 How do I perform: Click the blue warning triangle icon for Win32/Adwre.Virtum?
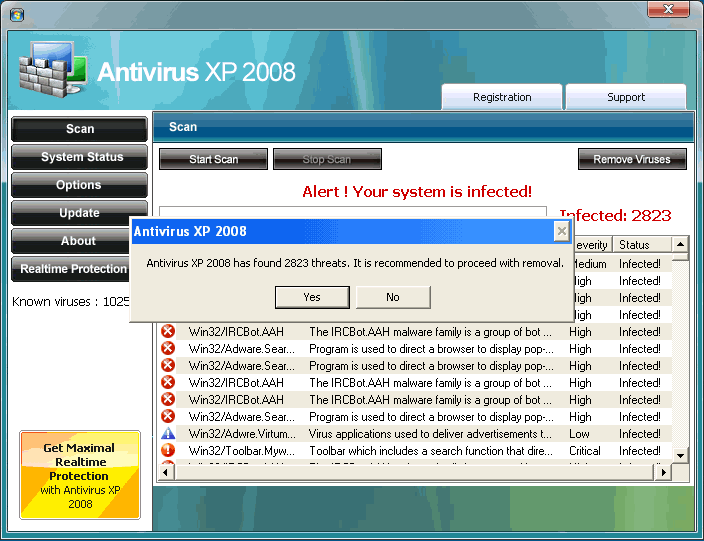tap(168, 433)
